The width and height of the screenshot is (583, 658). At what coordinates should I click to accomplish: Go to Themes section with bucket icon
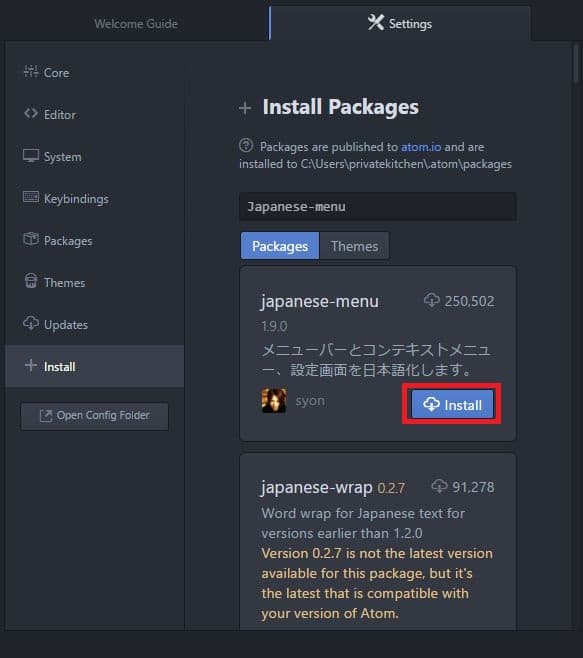pos(31,281)
